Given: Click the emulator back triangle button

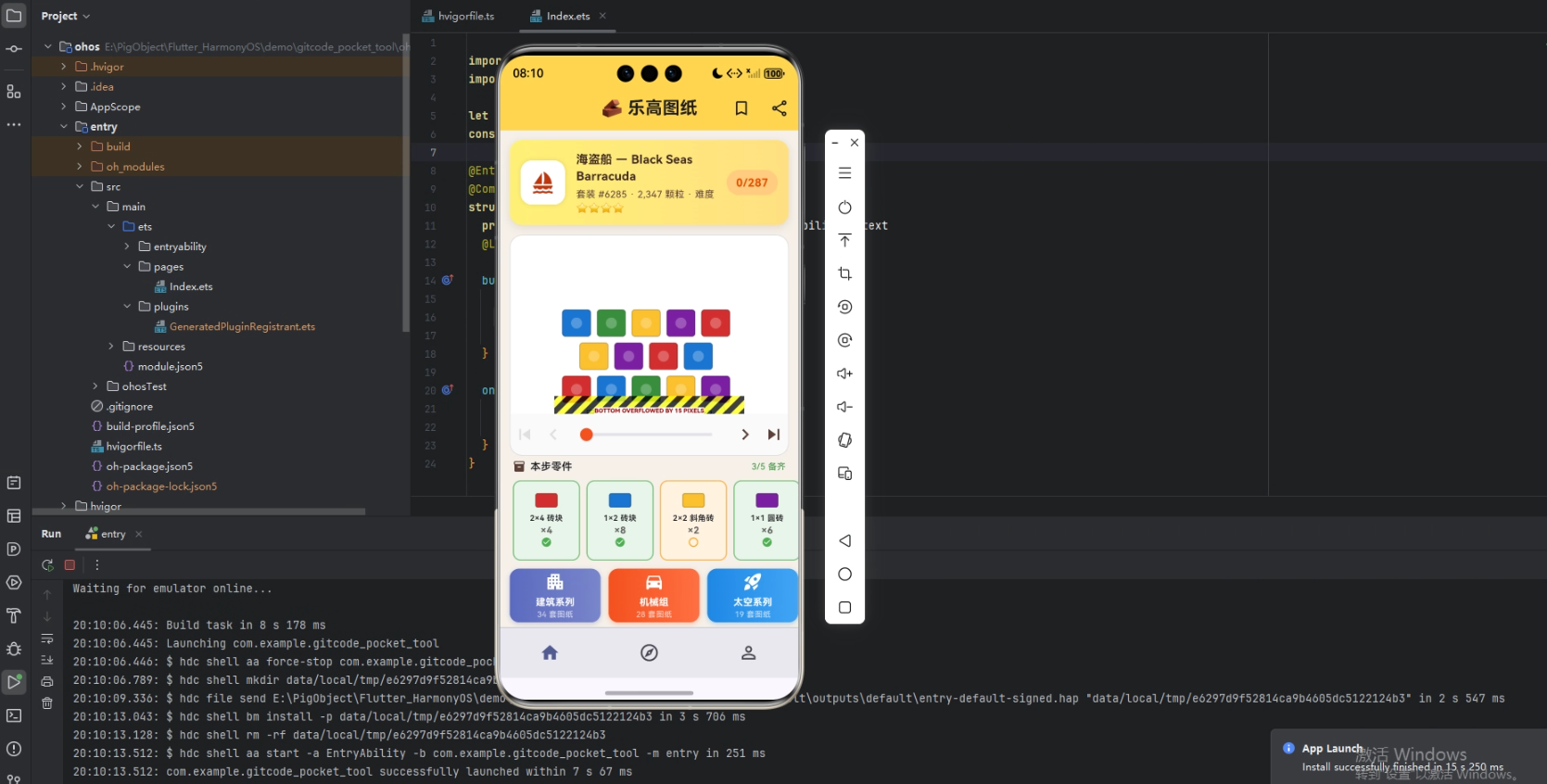Looking at the screenshot, I should click(844, 540).
